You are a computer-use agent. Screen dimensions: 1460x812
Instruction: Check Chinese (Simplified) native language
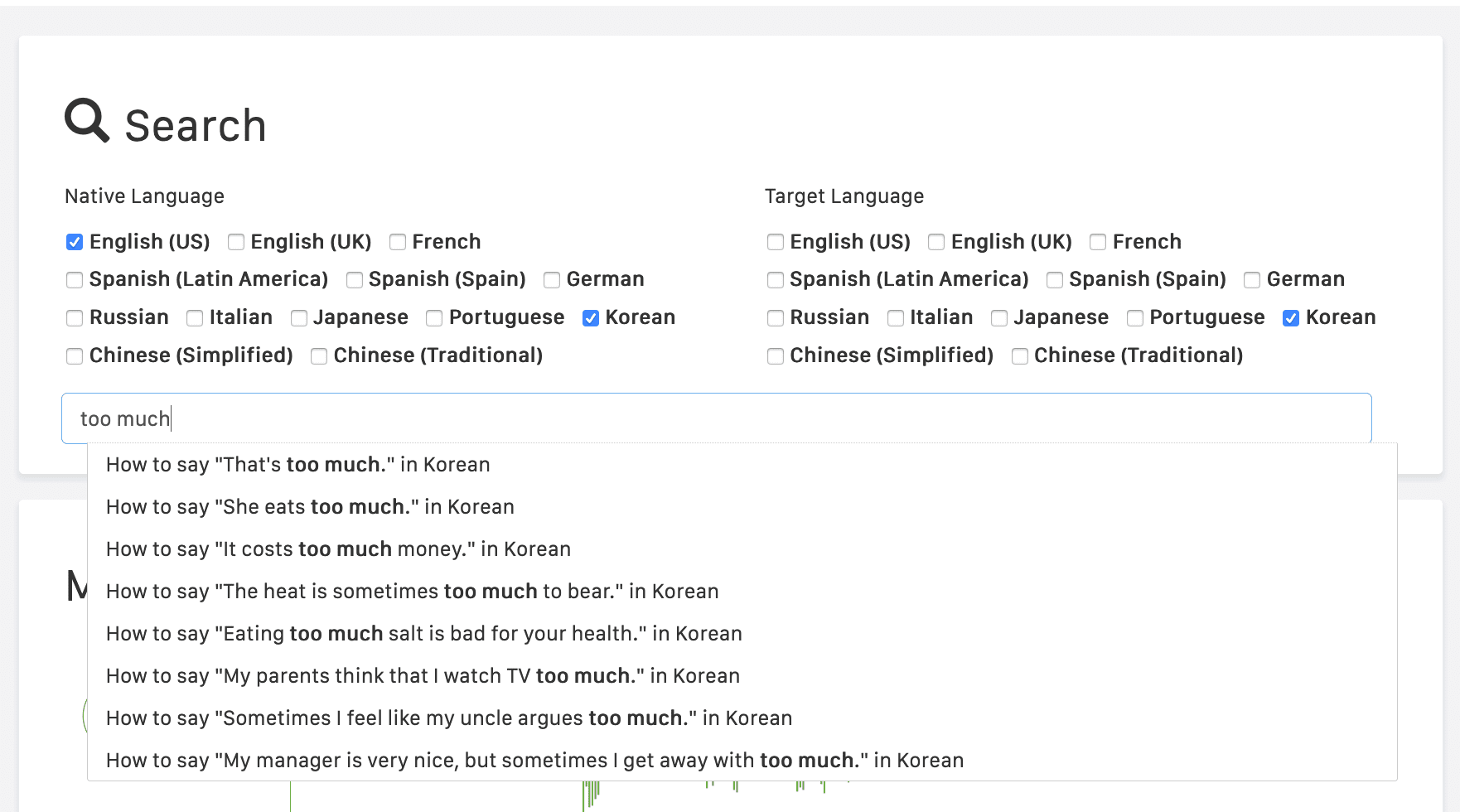tap(75, 356)
